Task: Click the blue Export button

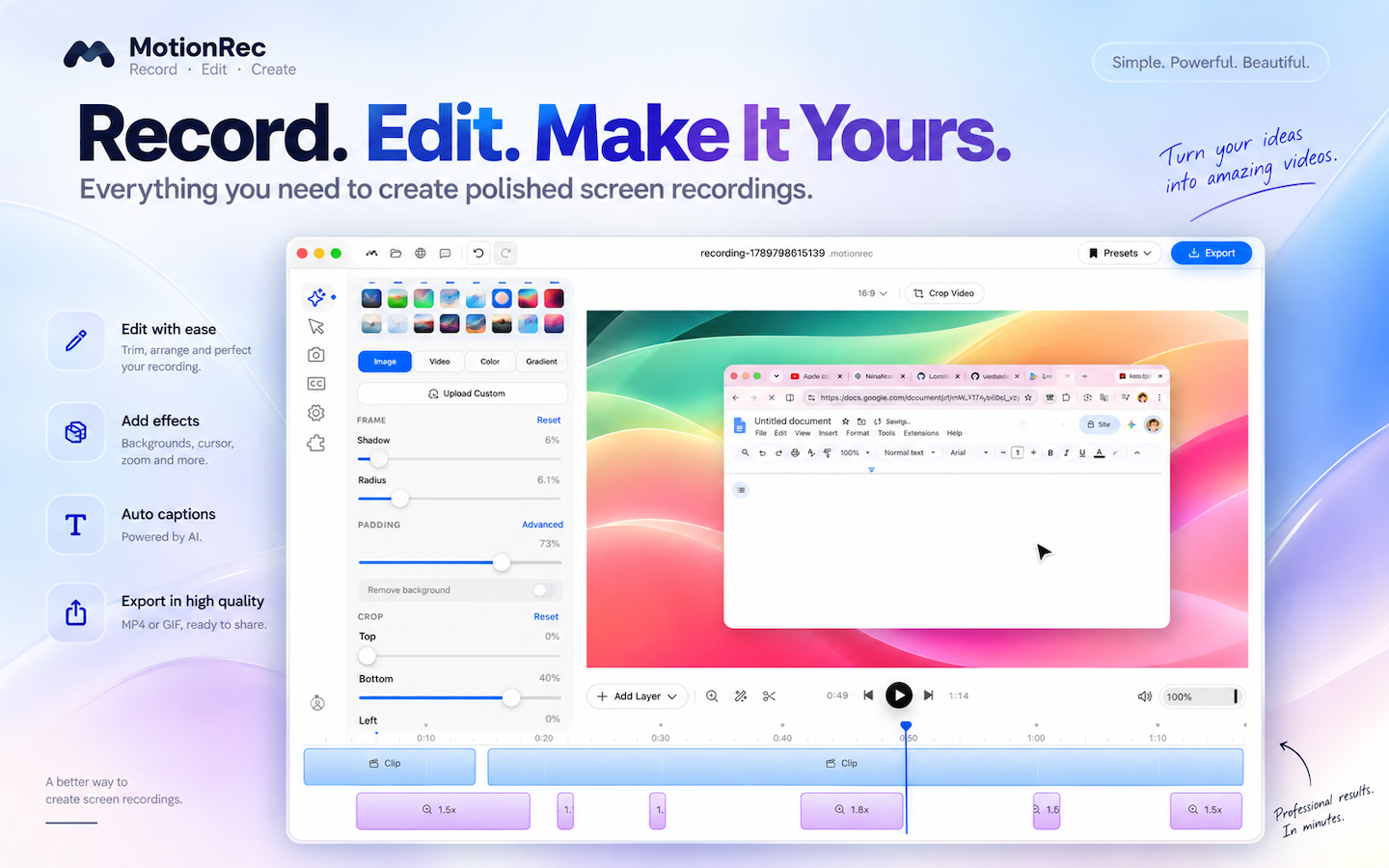Action: [1212, 254]
